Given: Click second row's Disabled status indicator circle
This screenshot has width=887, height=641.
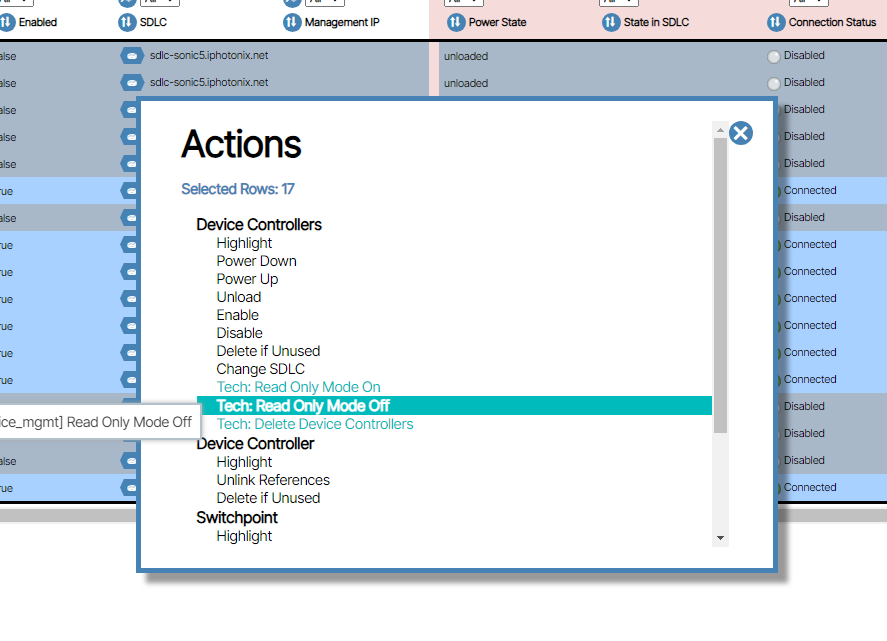Looking at the screenshot, I should [x=773, y=84].
